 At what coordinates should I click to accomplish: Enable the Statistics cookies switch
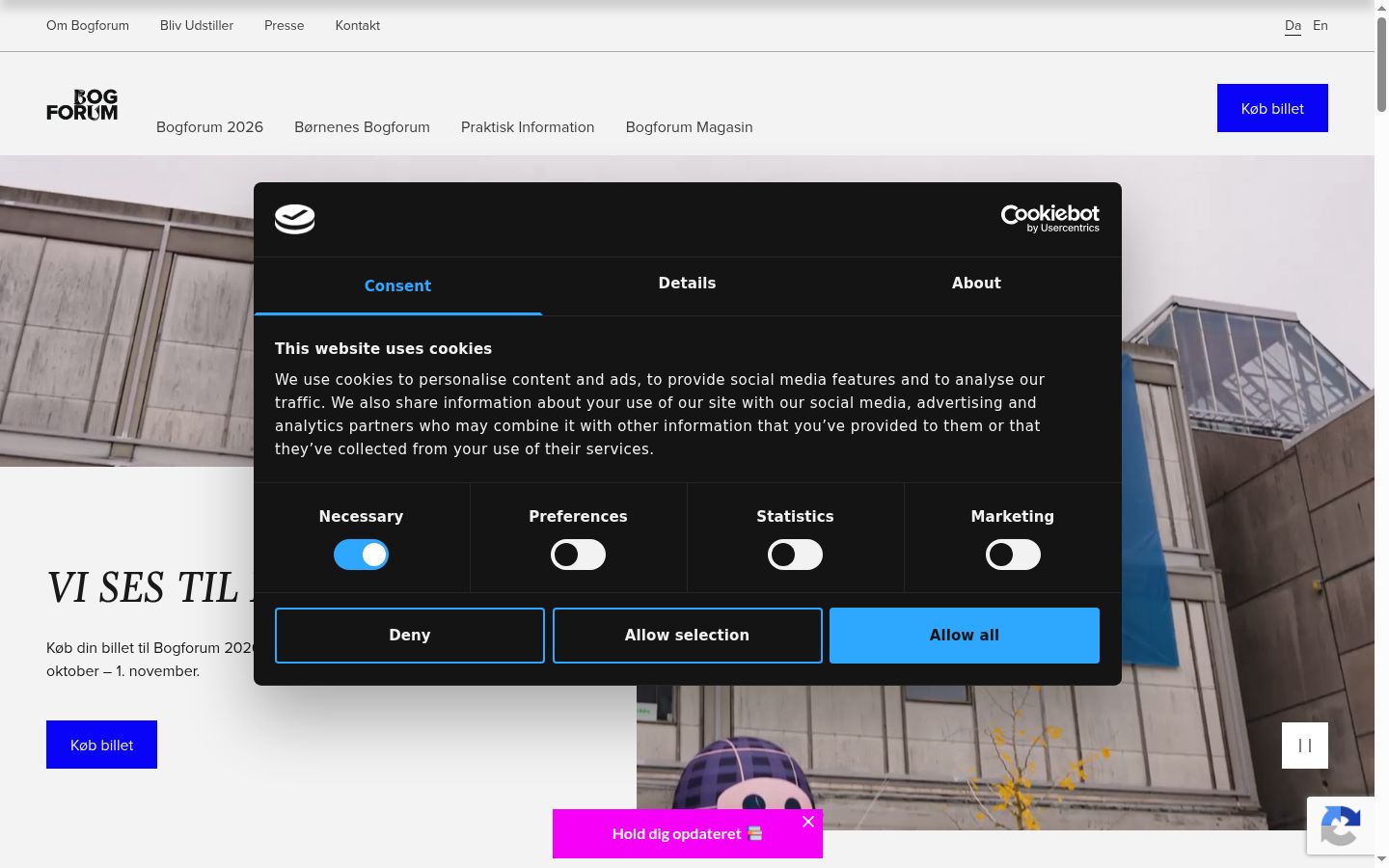coord(795,555)
